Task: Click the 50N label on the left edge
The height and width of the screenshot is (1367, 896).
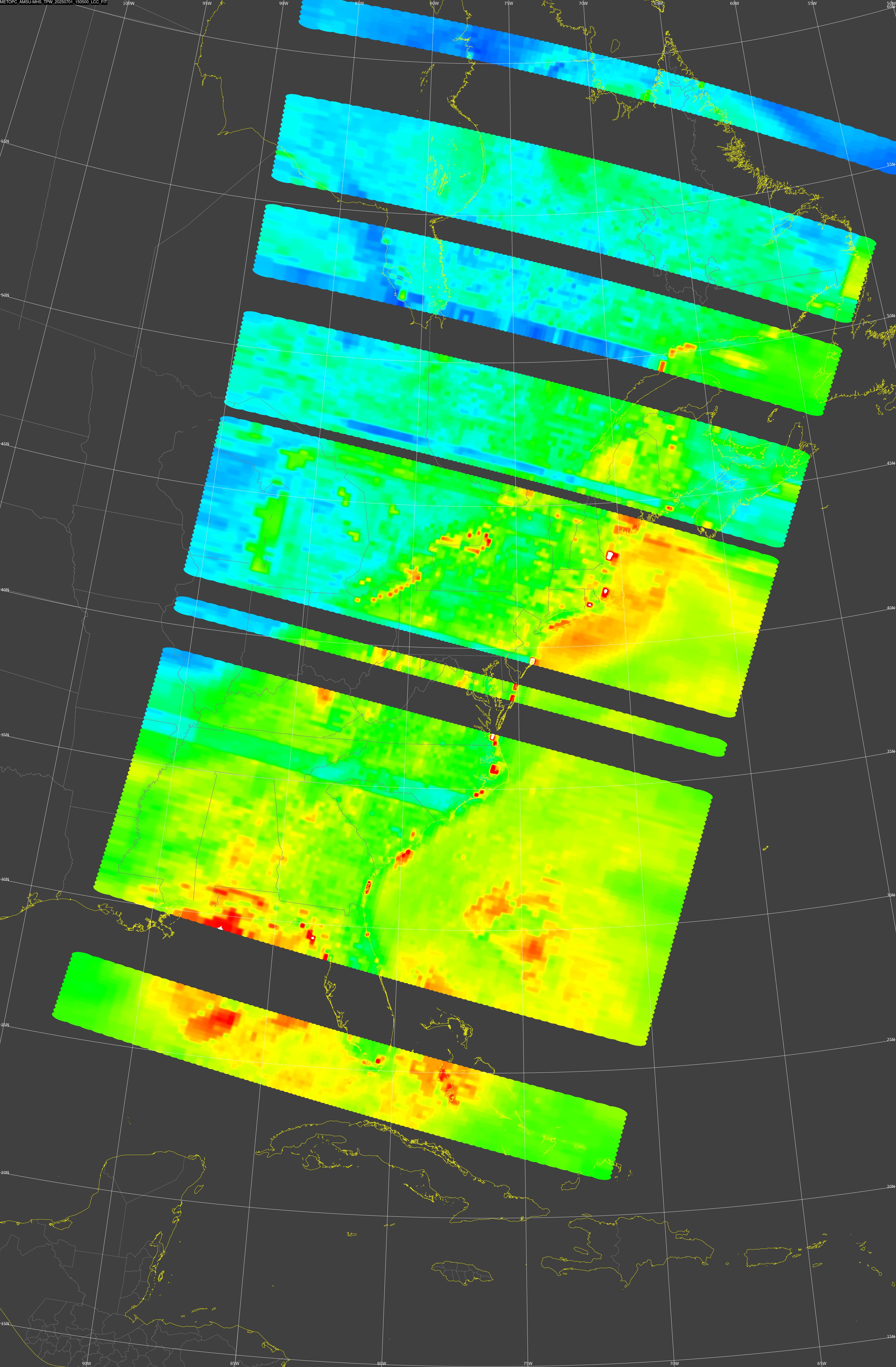Action: click(x=5, y=295)
